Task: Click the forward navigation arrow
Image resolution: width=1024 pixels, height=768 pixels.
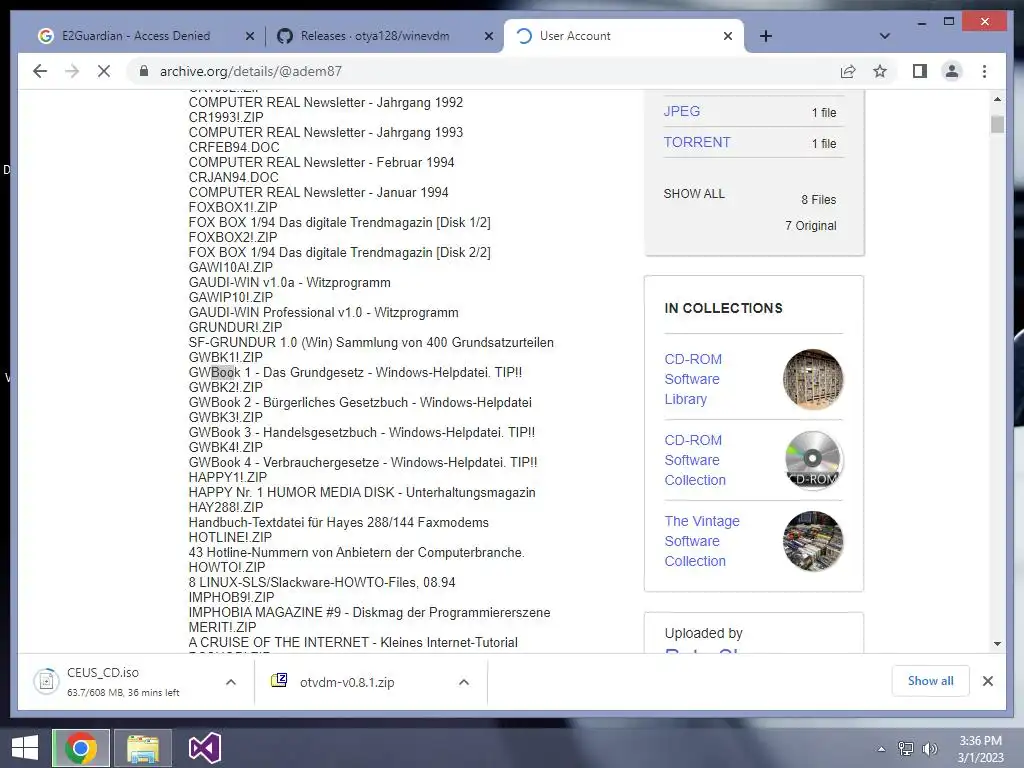Action: pos(72,71)
